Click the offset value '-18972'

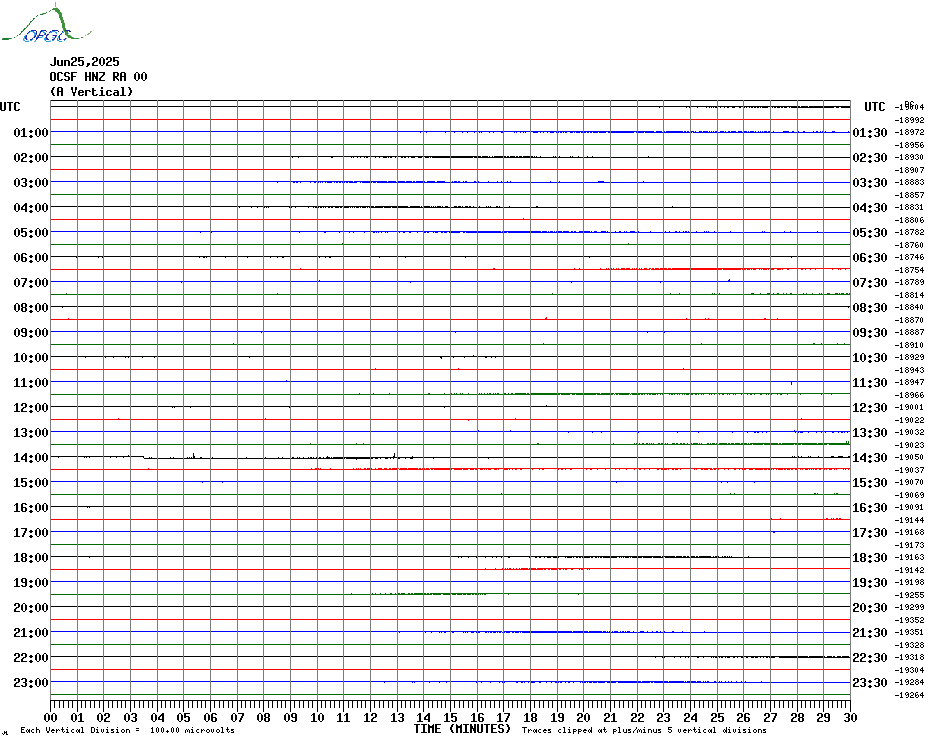coord(909,132)
